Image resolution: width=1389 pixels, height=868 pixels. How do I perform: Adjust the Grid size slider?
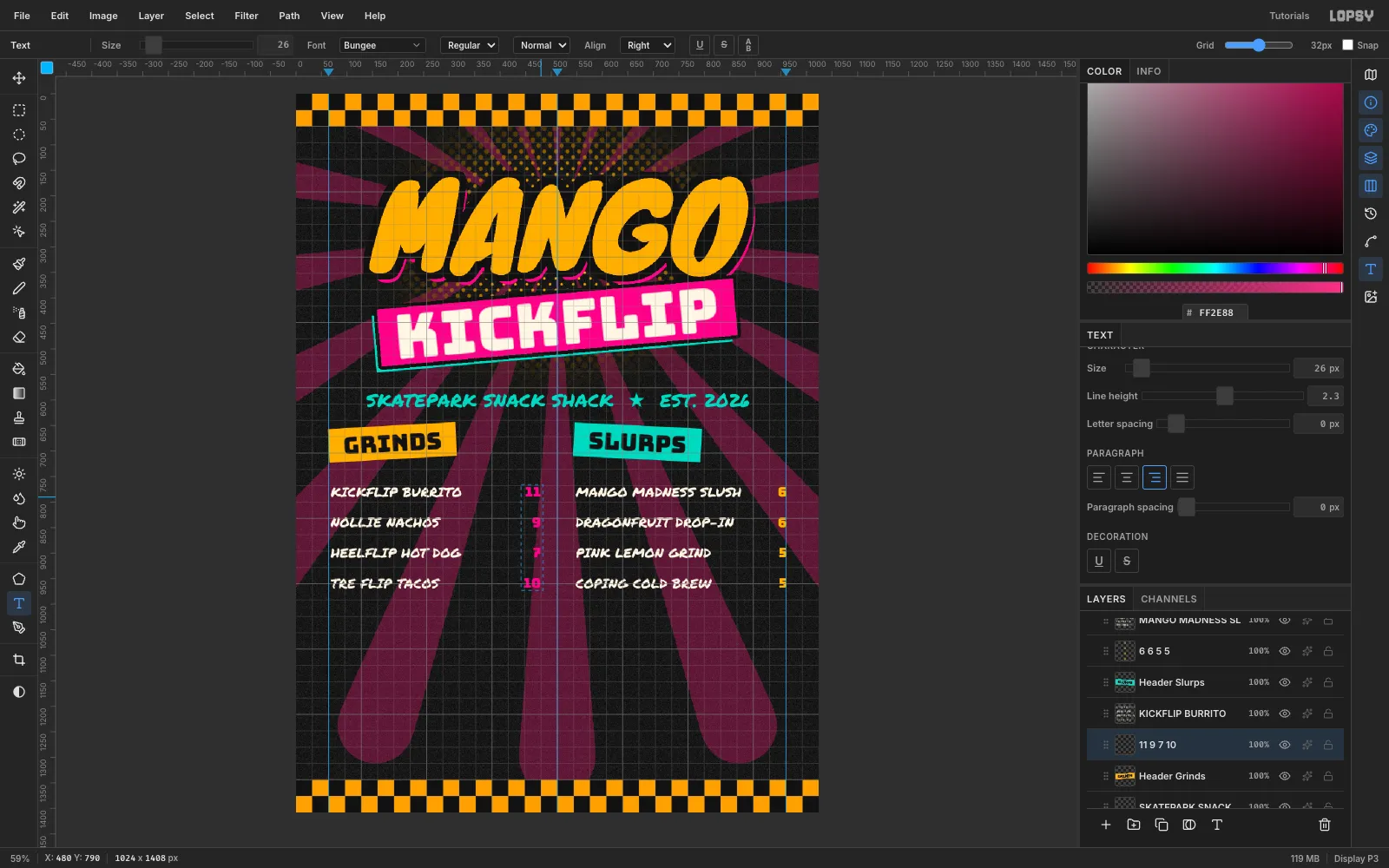pos(1258,45)
